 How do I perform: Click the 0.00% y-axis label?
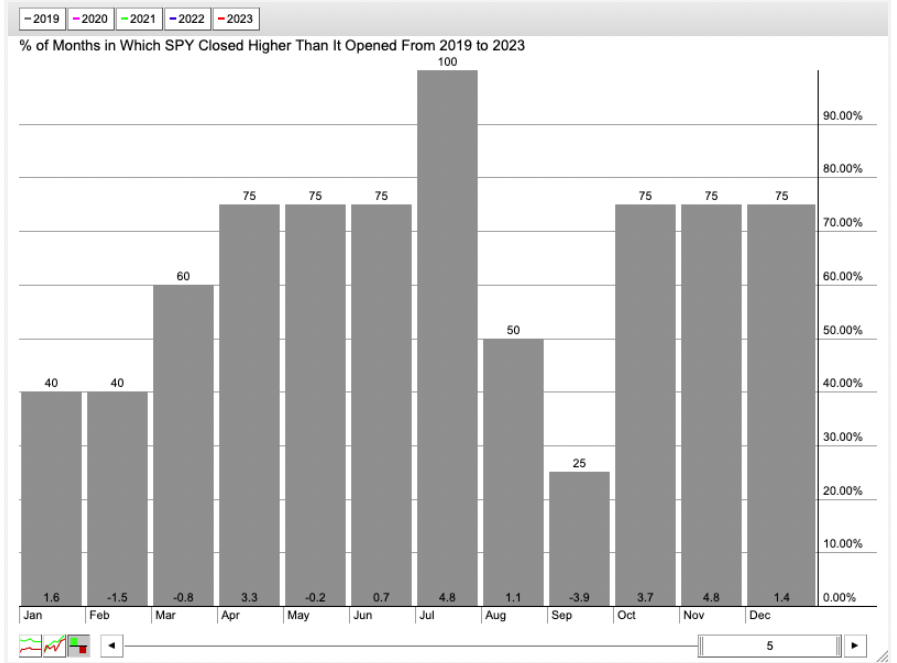point(839,597)
